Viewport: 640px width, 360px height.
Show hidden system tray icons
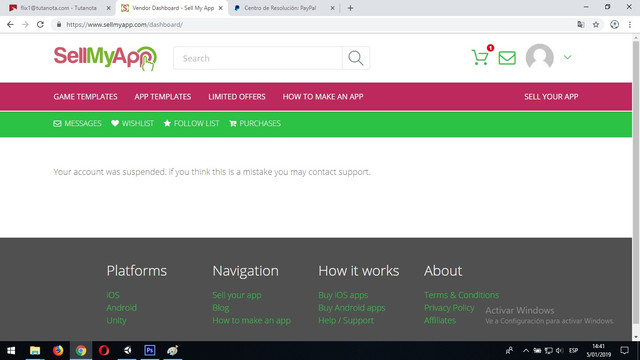[x=526, y=350]
